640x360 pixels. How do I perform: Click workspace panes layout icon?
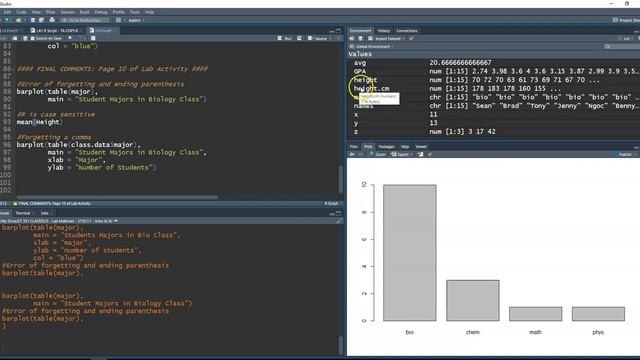(118, 20)
